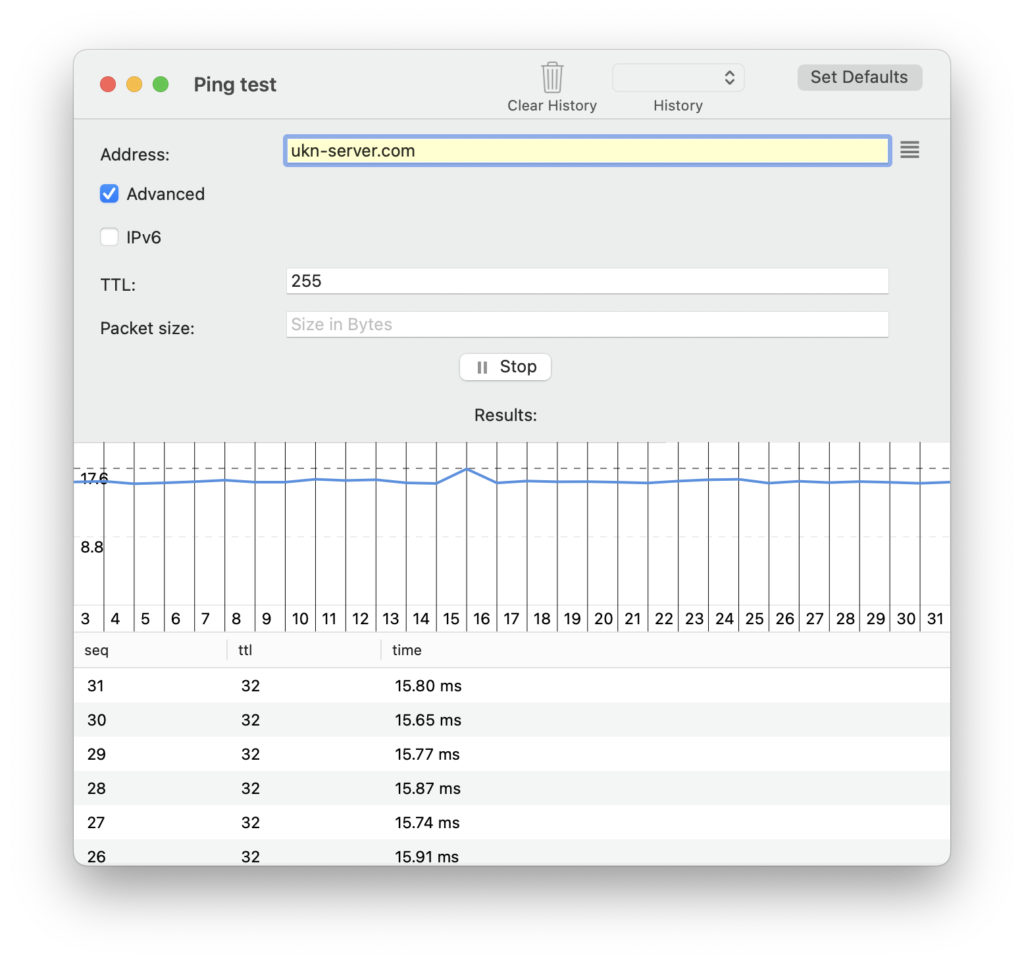The width and height of the screenshot is (1024, 963).
Task: Click the spike at sequence 16 on graph
Action: point(467,469)
